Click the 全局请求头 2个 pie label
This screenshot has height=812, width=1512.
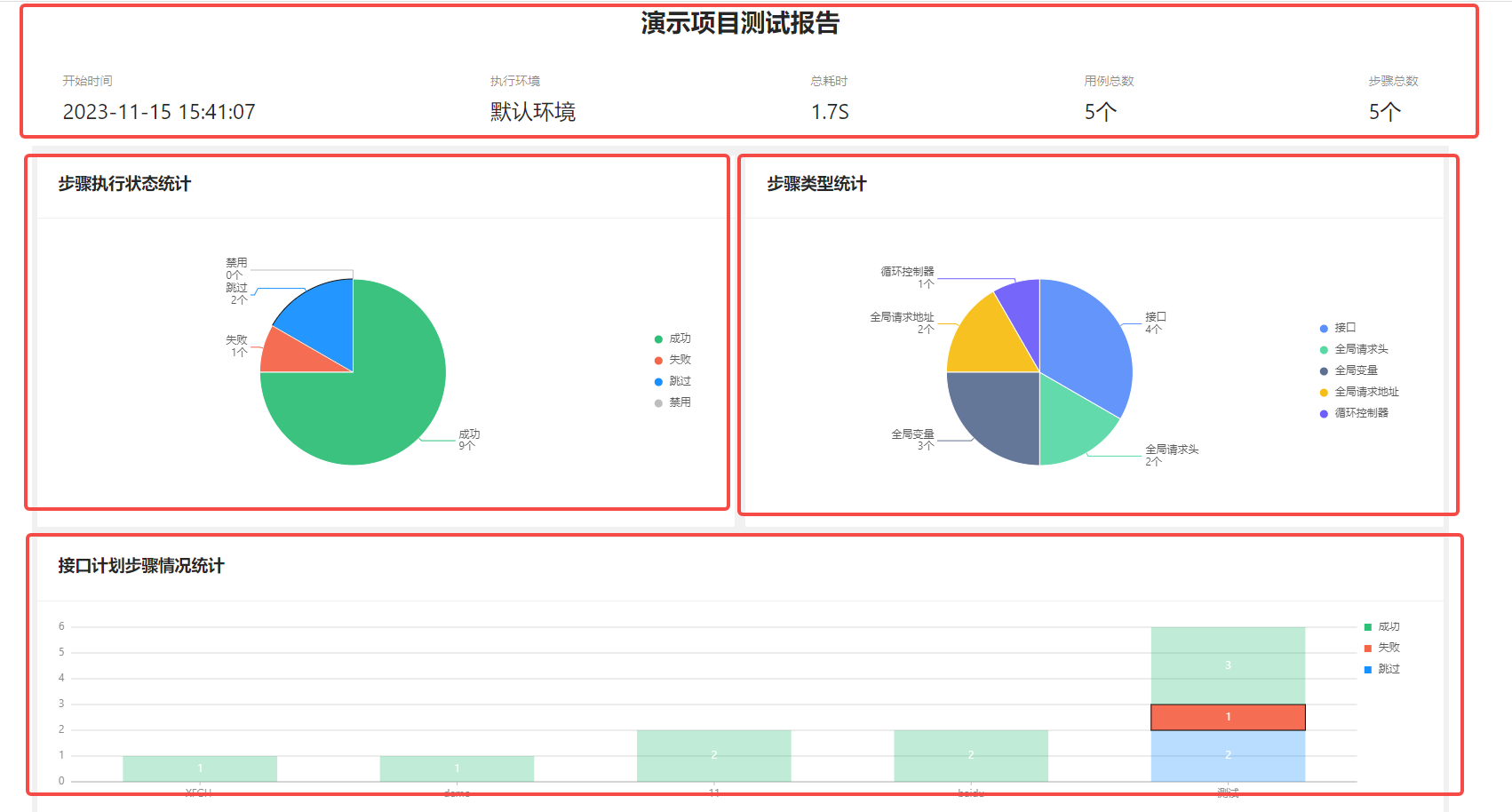(x=1172, y=455)
